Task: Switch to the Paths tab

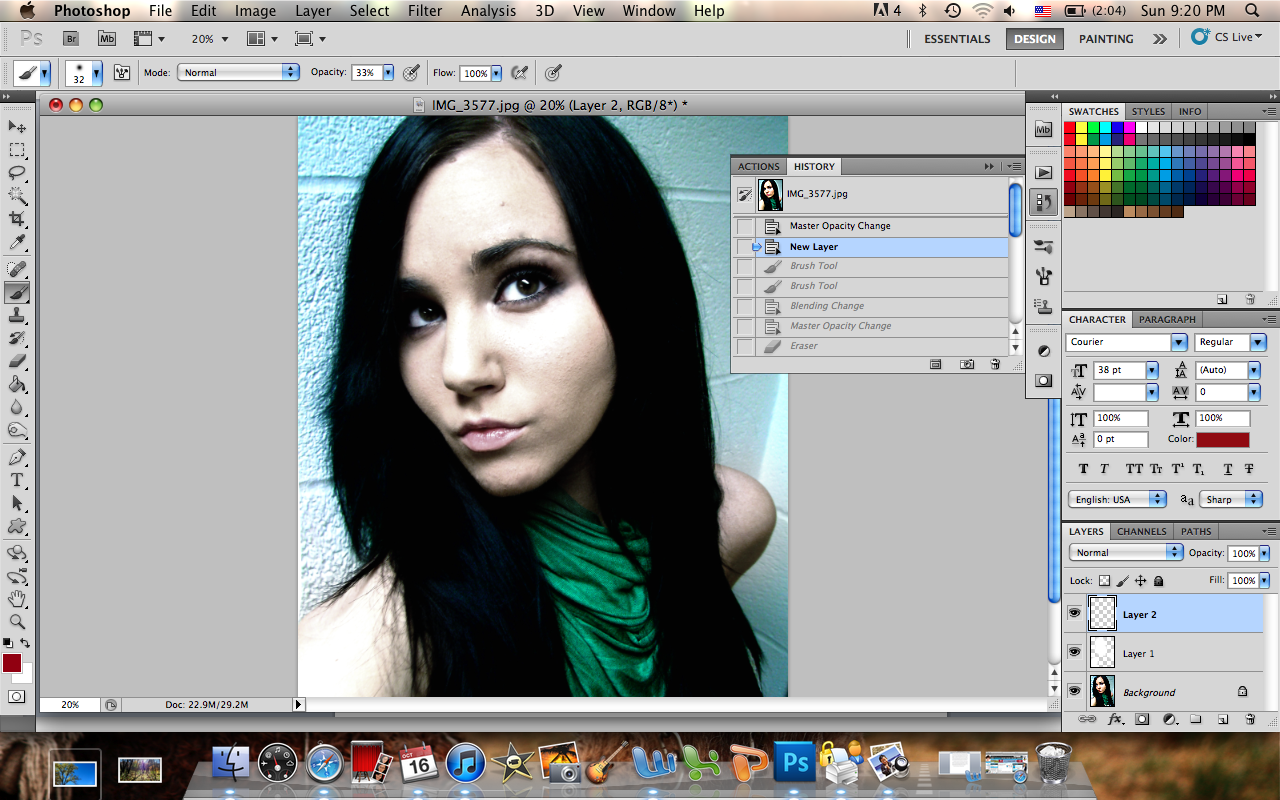Action: 1195,531
